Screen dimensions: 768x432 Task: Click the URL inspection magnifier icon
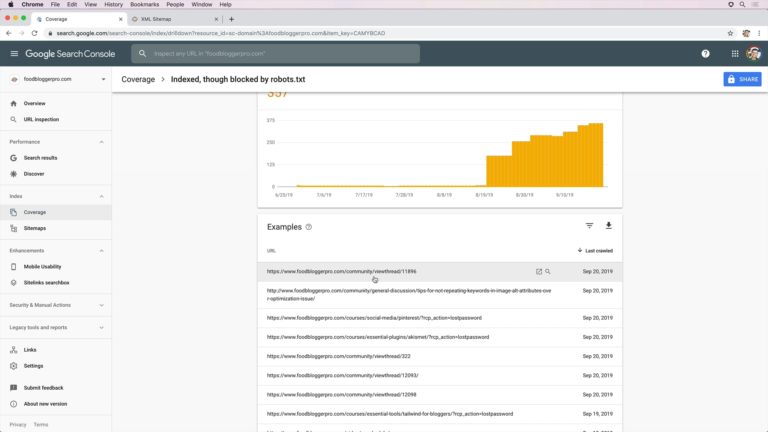[x=13, y=120]
